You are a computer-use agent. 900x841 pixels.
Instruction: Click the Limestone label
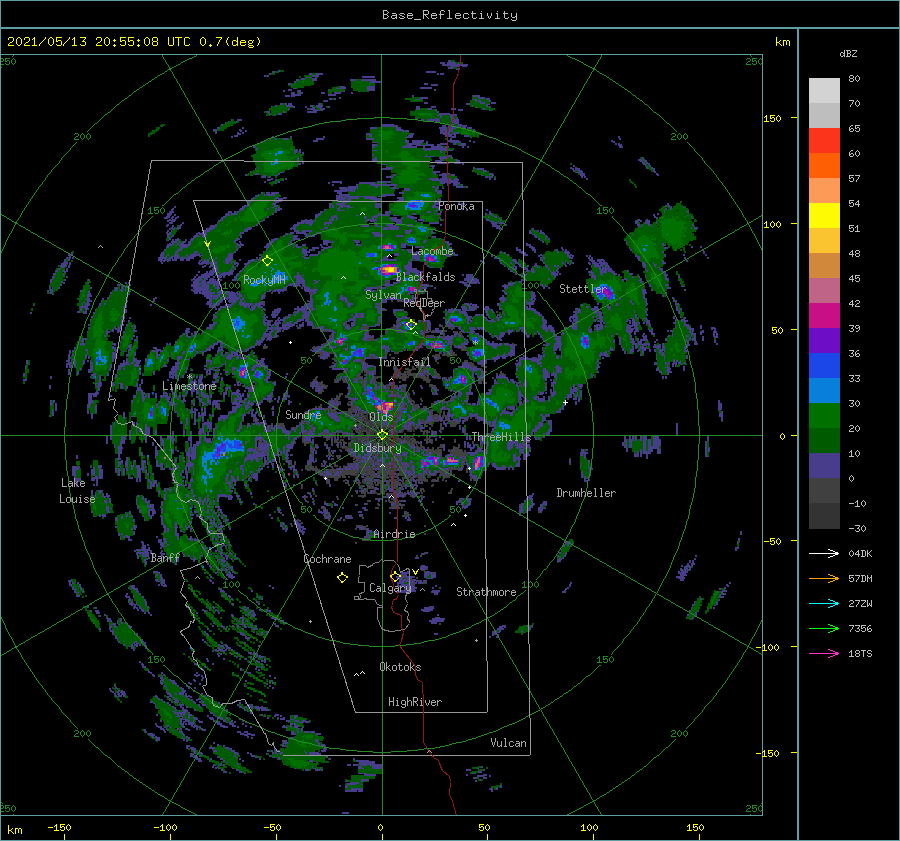coord(189,386)
